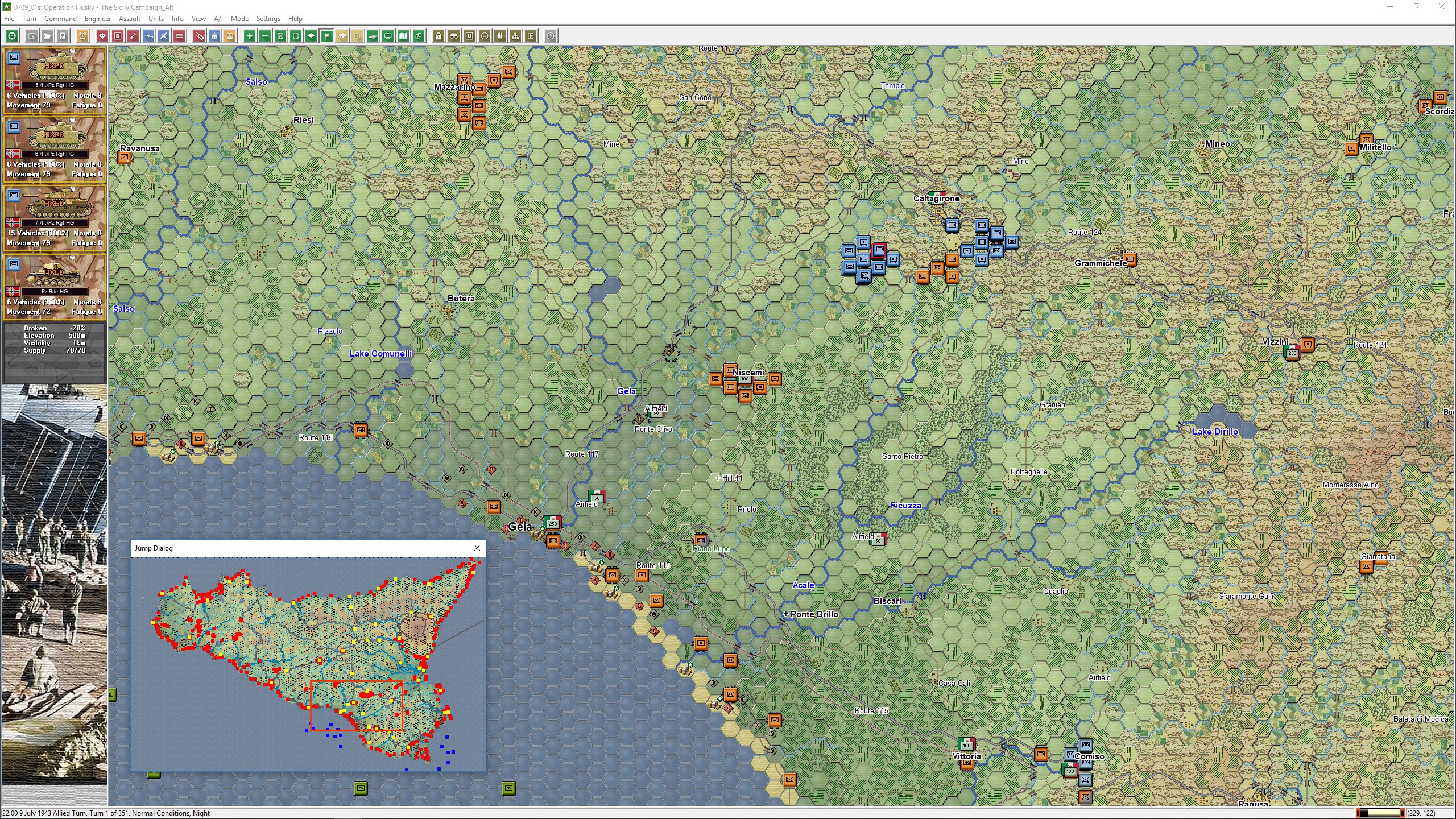Click the red shovel dig-in icon
Screen dimensions: 1456x819
[133, 36]
